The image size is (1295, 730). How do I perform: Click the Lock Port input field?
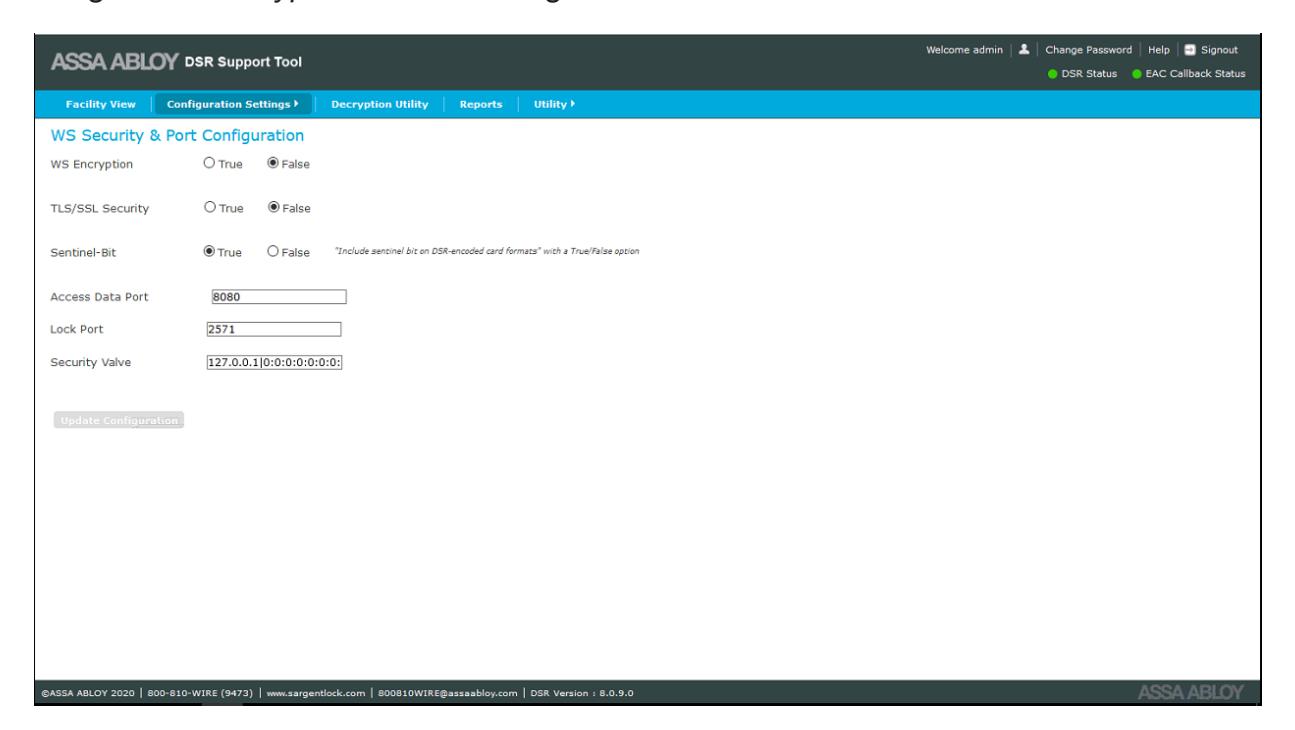[273, 329]
